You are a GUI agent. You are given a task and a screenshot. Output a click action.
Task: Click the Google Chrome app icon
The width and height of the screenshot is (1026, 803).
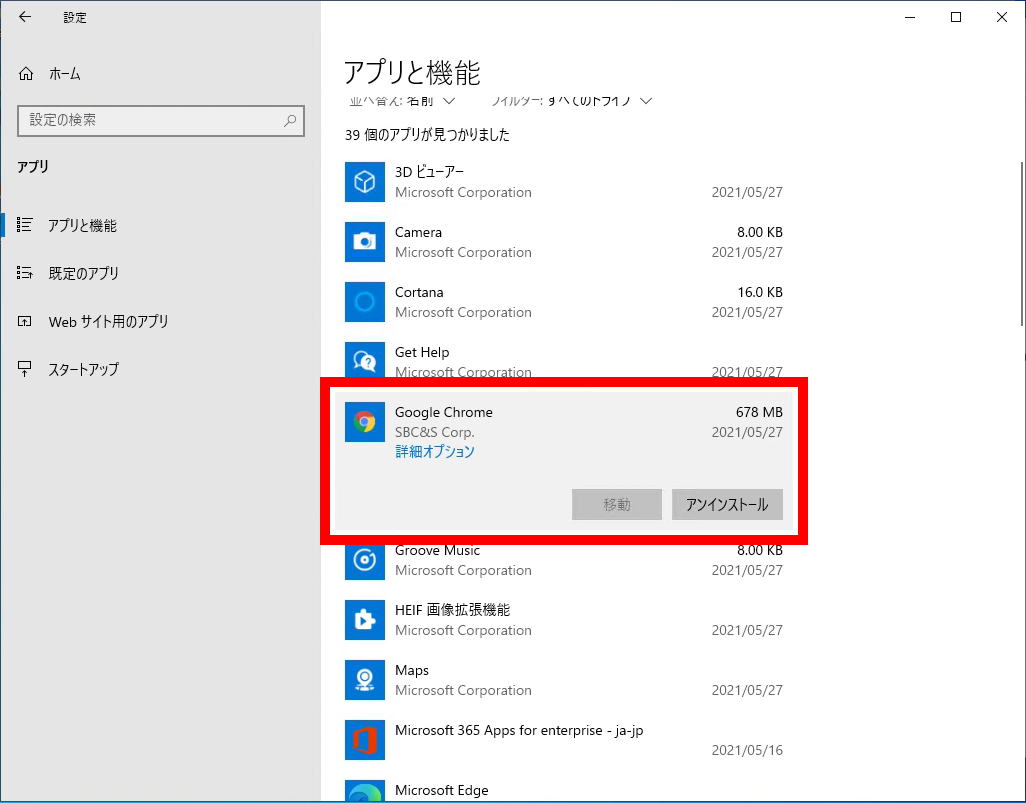(364, 421)
